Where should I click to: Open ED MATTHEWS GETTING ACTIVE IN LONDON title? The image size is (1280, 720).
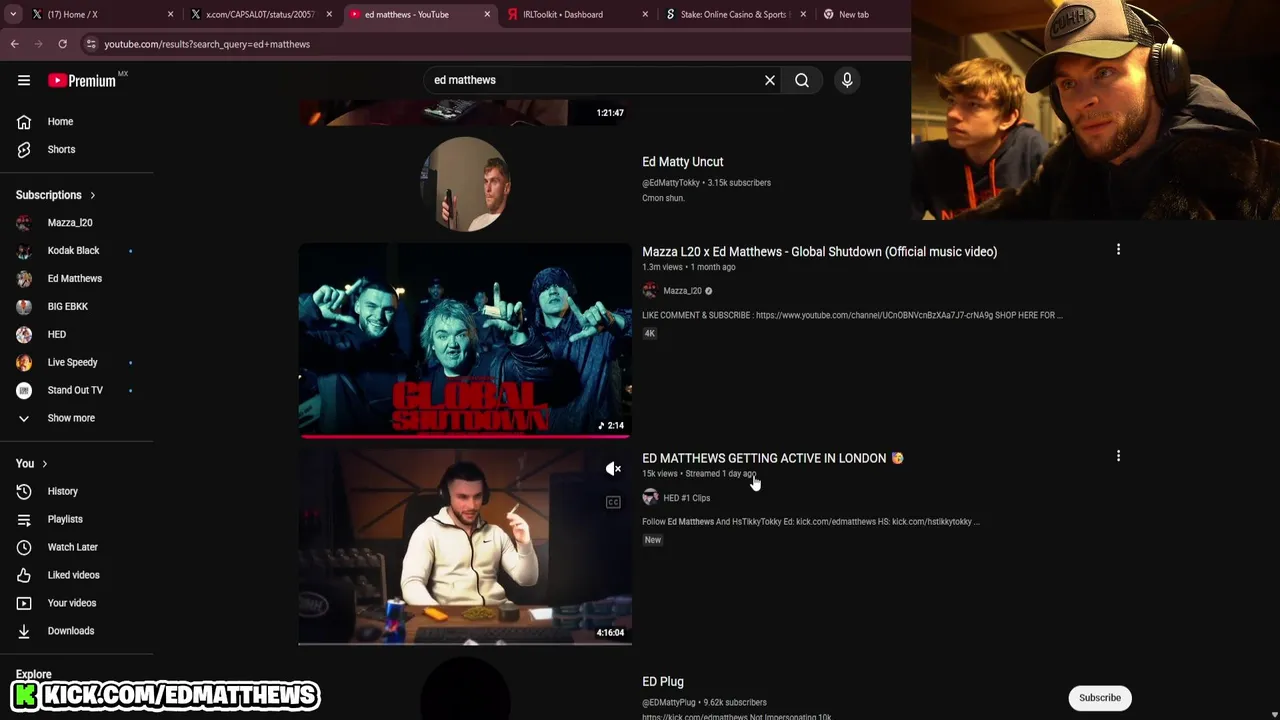pos(773,458)
